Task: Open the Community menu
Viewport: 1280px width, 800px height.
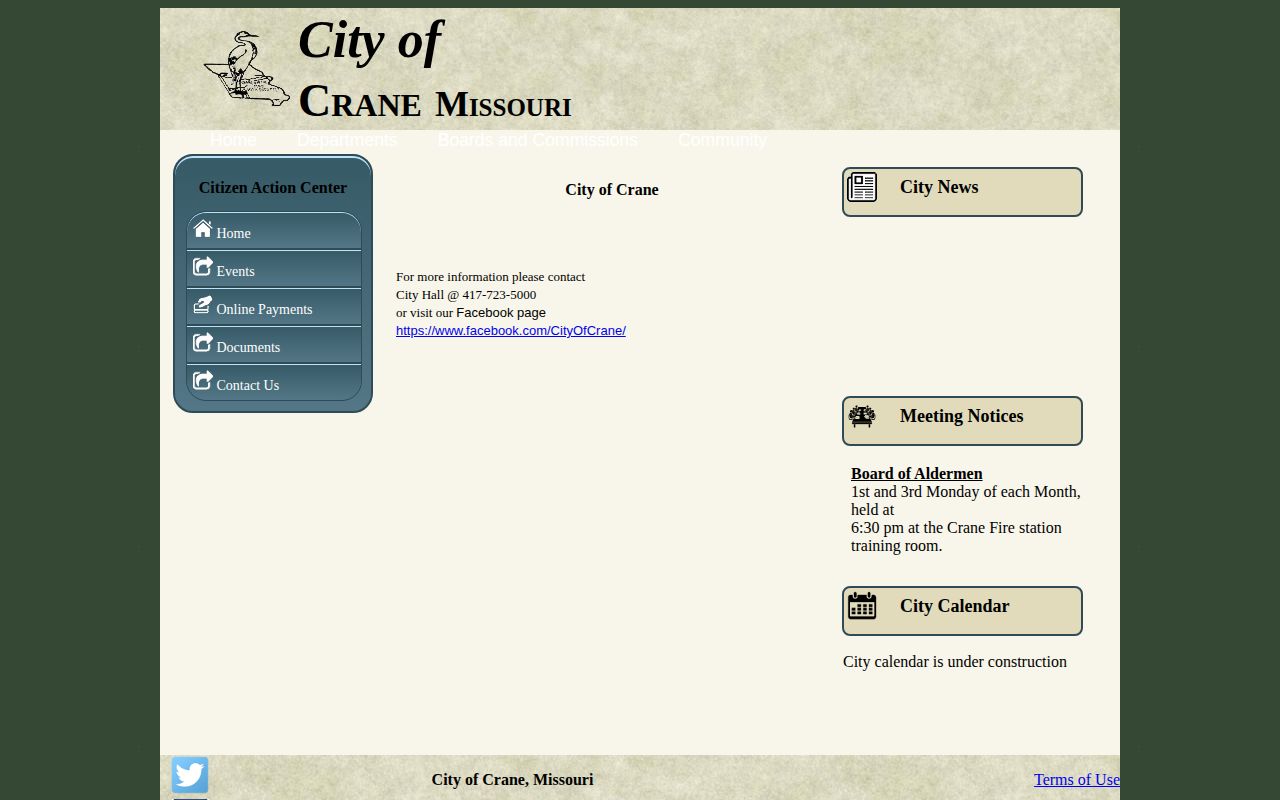Action: click(x=722, y=140)
